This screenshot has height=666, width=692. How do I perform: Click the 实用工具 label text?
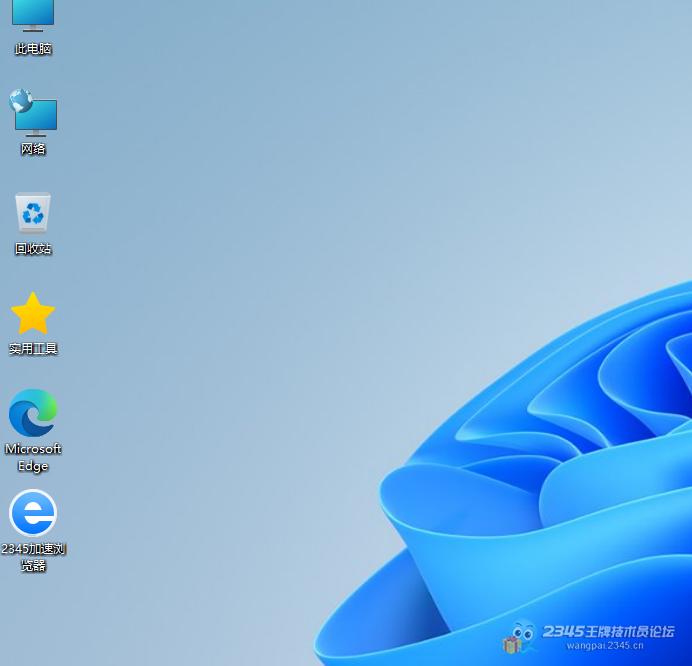[33, 349]
